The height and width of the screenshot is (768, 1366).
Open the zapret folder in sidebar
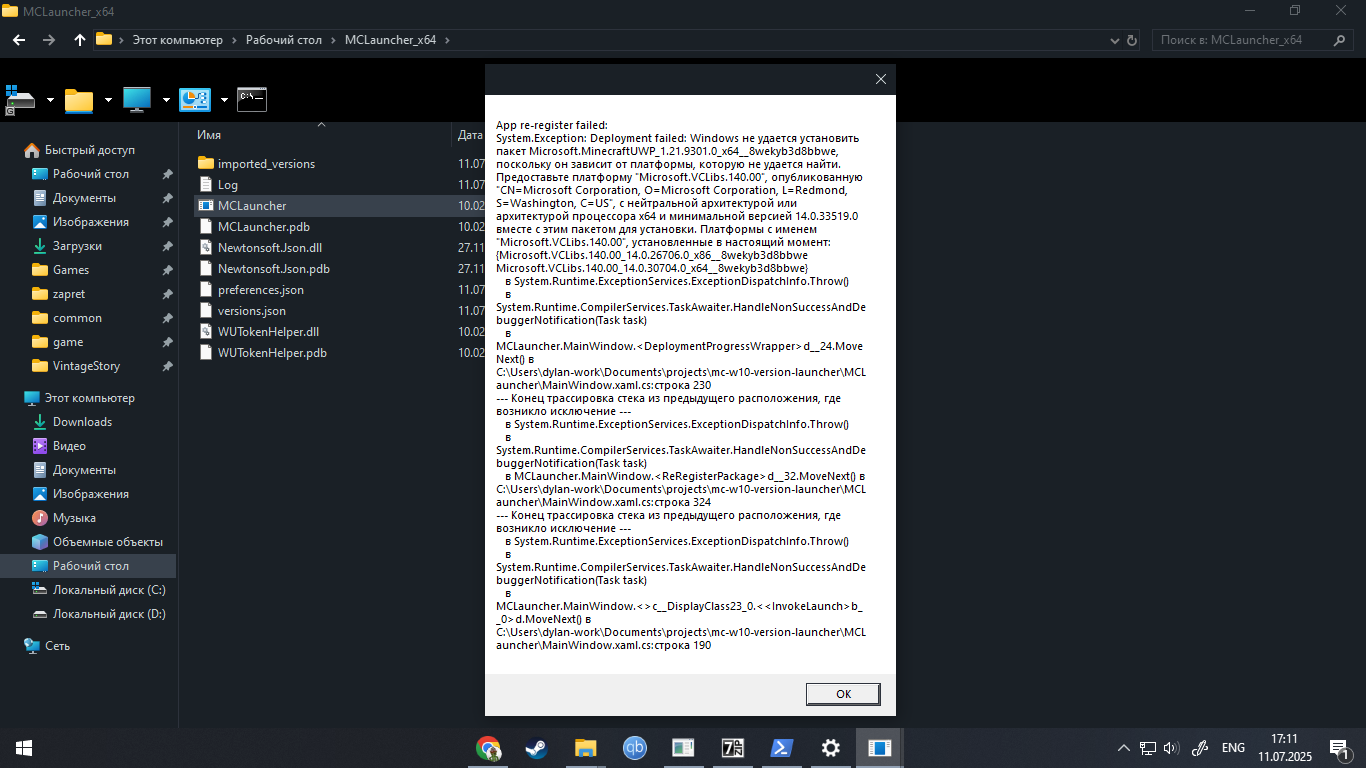[x=69, y=294]
